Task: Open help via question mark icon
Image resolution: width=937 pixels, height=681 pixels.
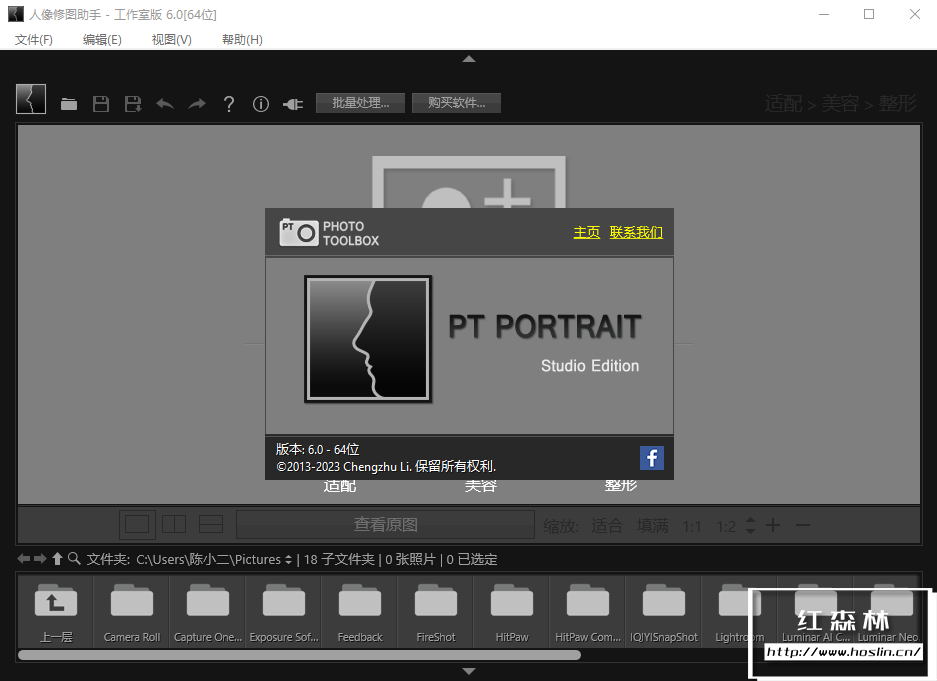Action: pyautogui.click(x=228, y=105)
